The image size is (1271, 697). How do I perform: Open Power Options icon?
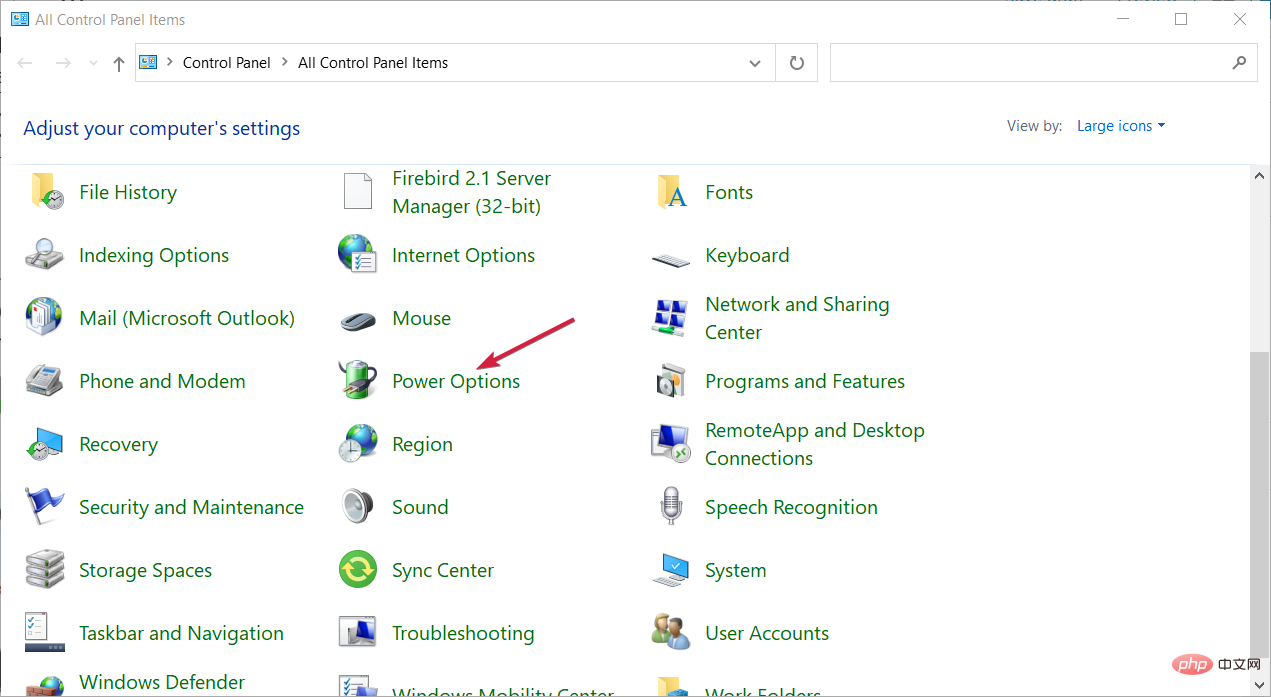[x=357, y=381]
